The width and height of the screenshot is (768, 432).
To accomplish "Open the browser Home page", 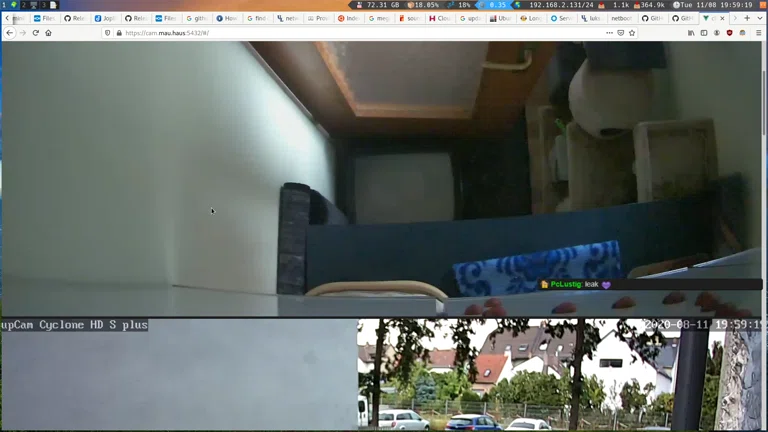I will [x=48, y=33].
